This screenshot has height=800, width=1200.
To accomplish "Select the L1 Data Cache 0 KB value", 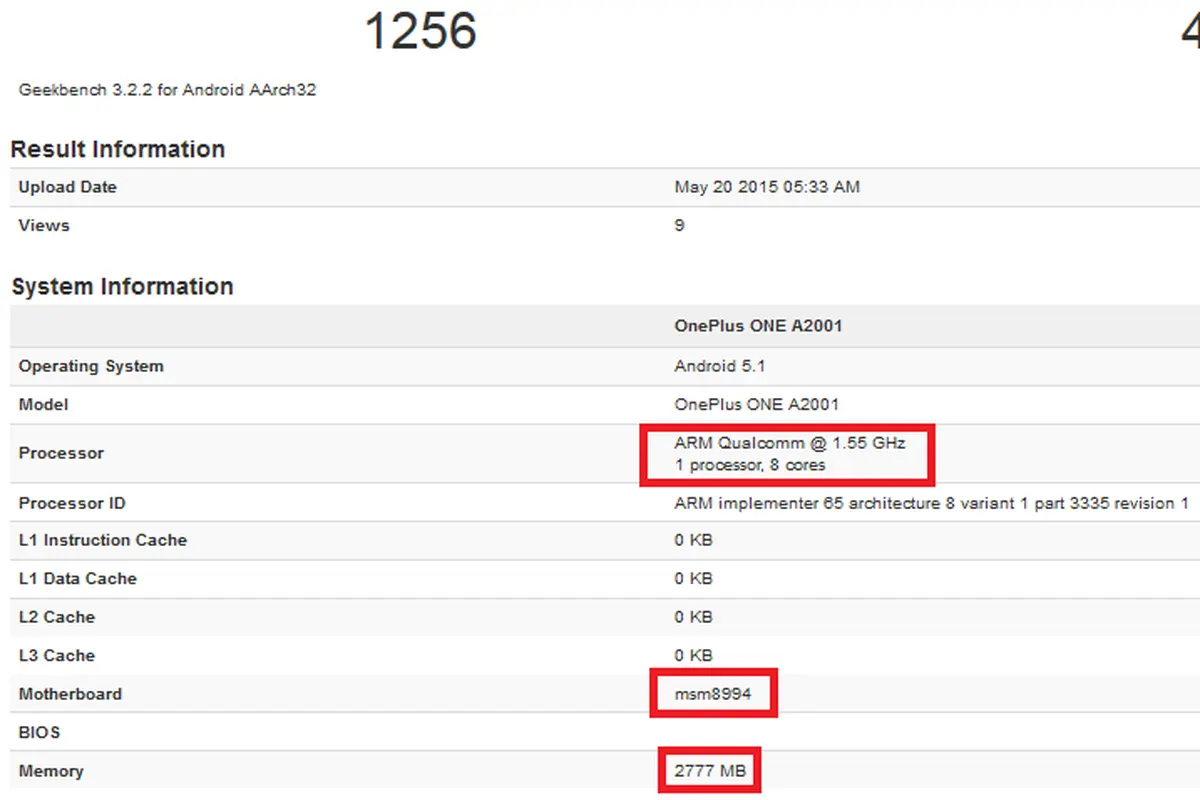I will click(694, 578).
